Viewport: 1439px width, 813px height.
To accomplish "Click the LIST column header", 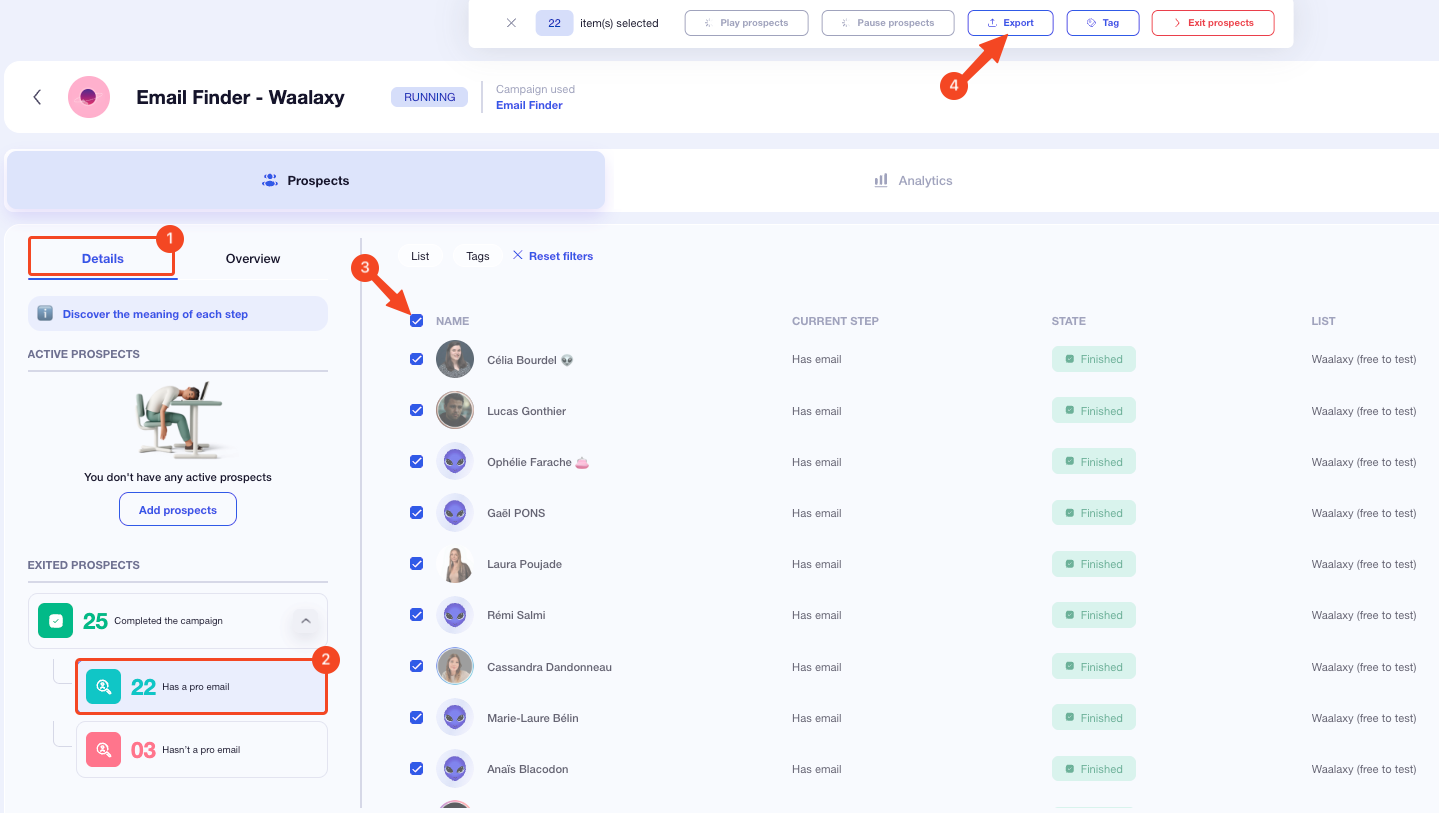I will click(1323, 321).
